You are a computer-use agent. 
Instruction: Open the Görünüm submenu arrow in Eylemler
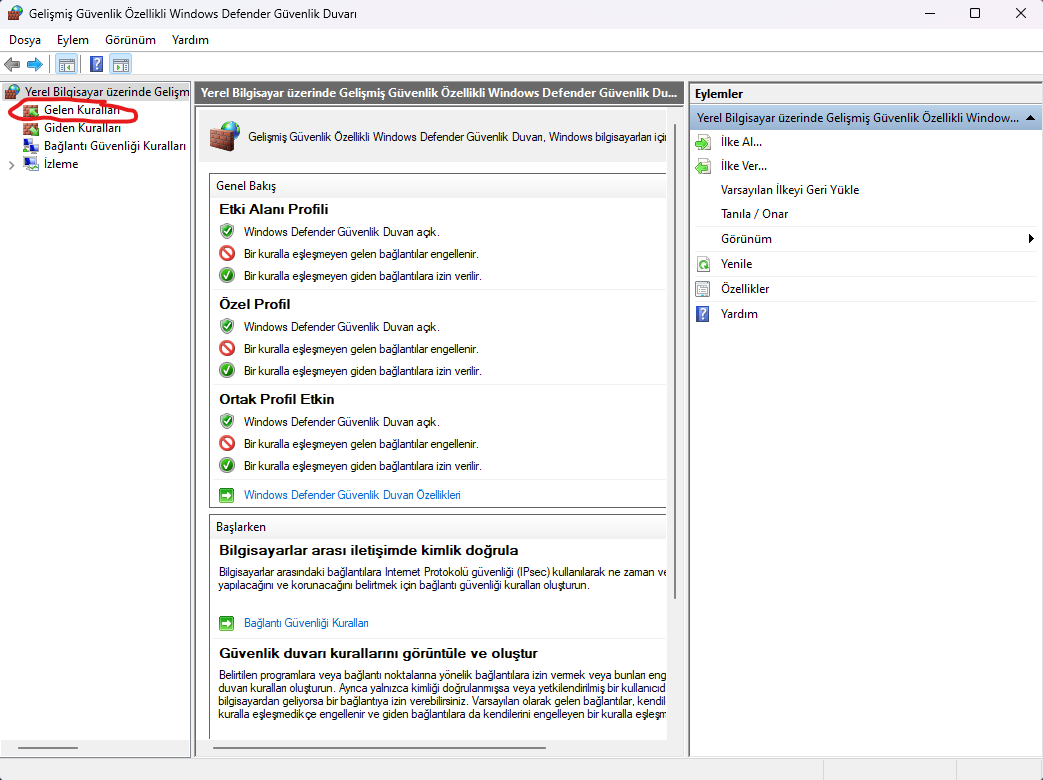(1030, 239)
